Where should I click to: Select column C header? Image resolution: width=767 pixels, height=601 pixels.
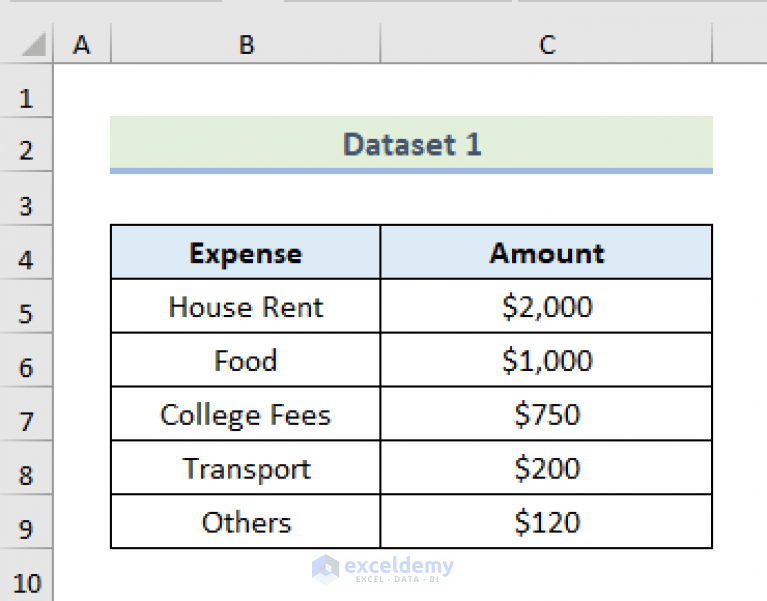546,44
